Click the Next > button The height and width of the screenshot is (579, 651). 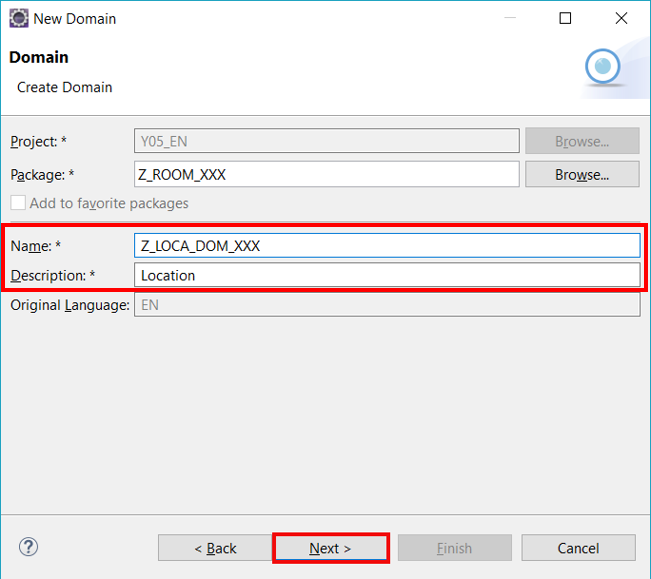point(330,548)
